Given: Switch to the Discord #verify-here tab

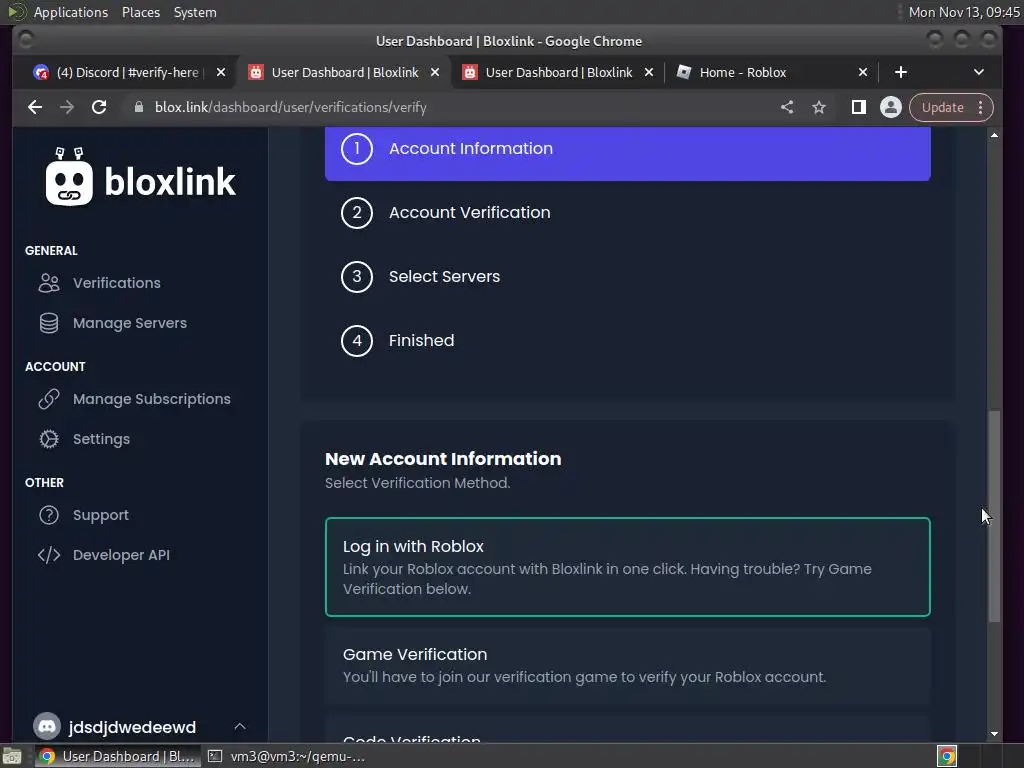Looking at the screenshot, I should (128, 72).
